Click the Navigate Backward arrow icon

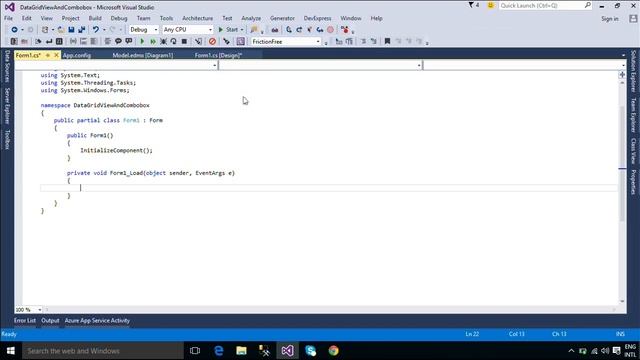14,30
